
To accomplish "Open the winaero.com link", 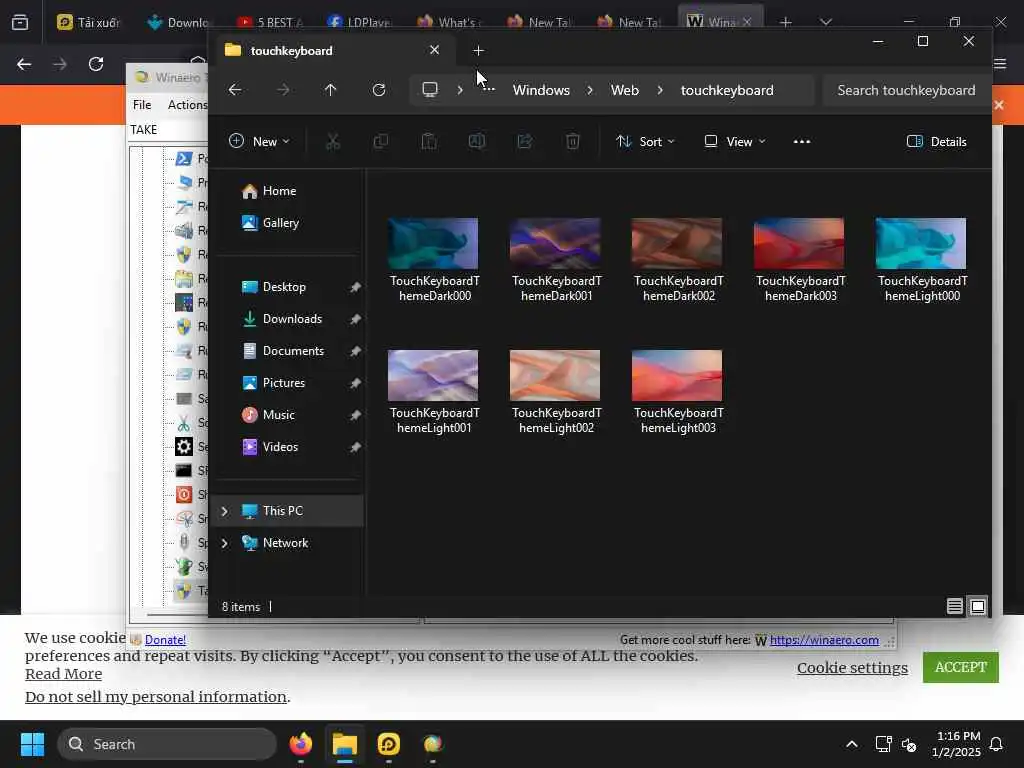I will click(x=824, y=640).
